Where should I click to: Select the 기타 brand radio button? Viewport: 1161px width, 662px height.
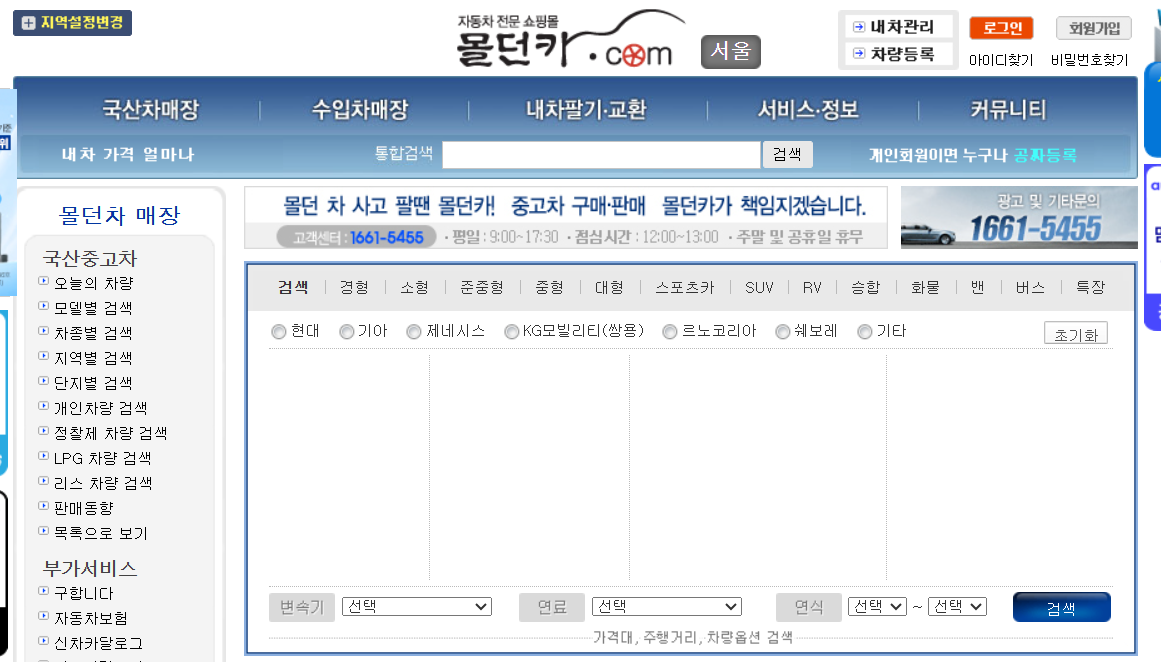pos(864,332)
